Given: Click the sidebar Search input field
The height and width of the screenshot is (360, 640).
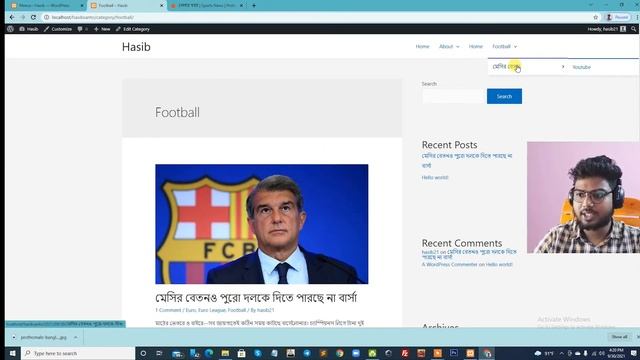Looking at the screenshot, I should [453, 96].
